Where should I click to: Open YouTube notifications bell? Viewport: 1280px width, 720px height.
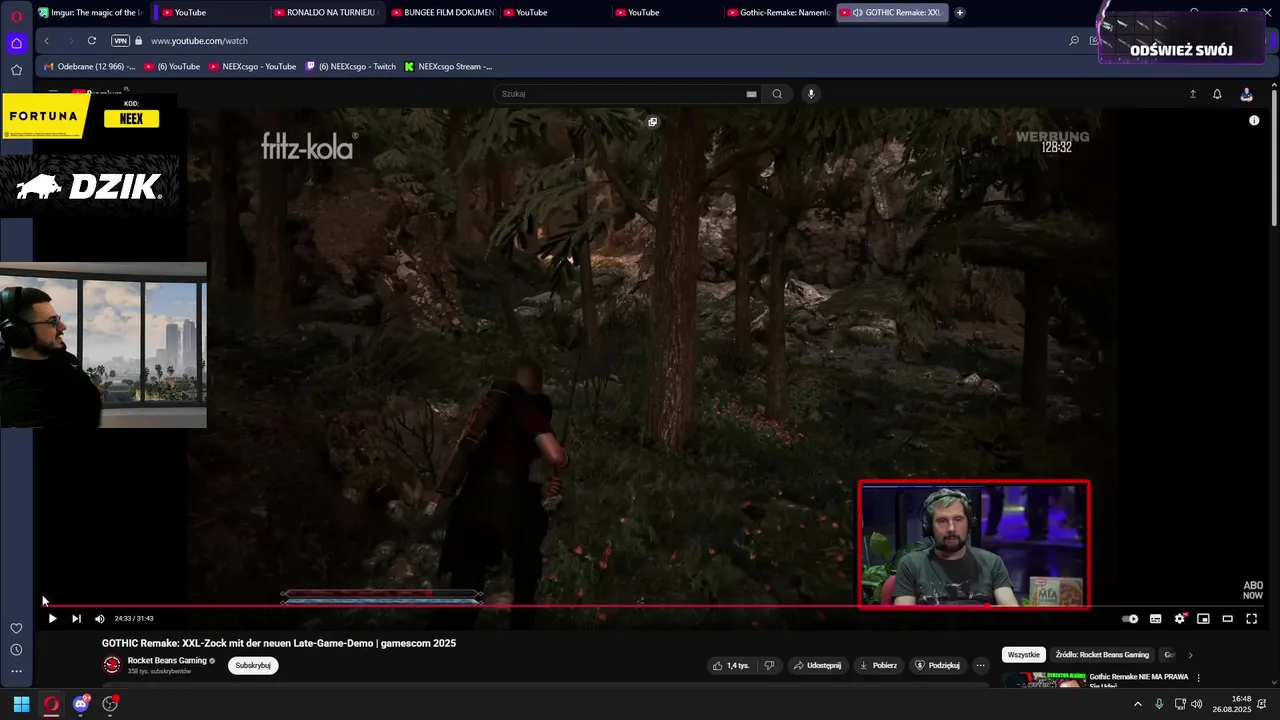(1217, 94)
